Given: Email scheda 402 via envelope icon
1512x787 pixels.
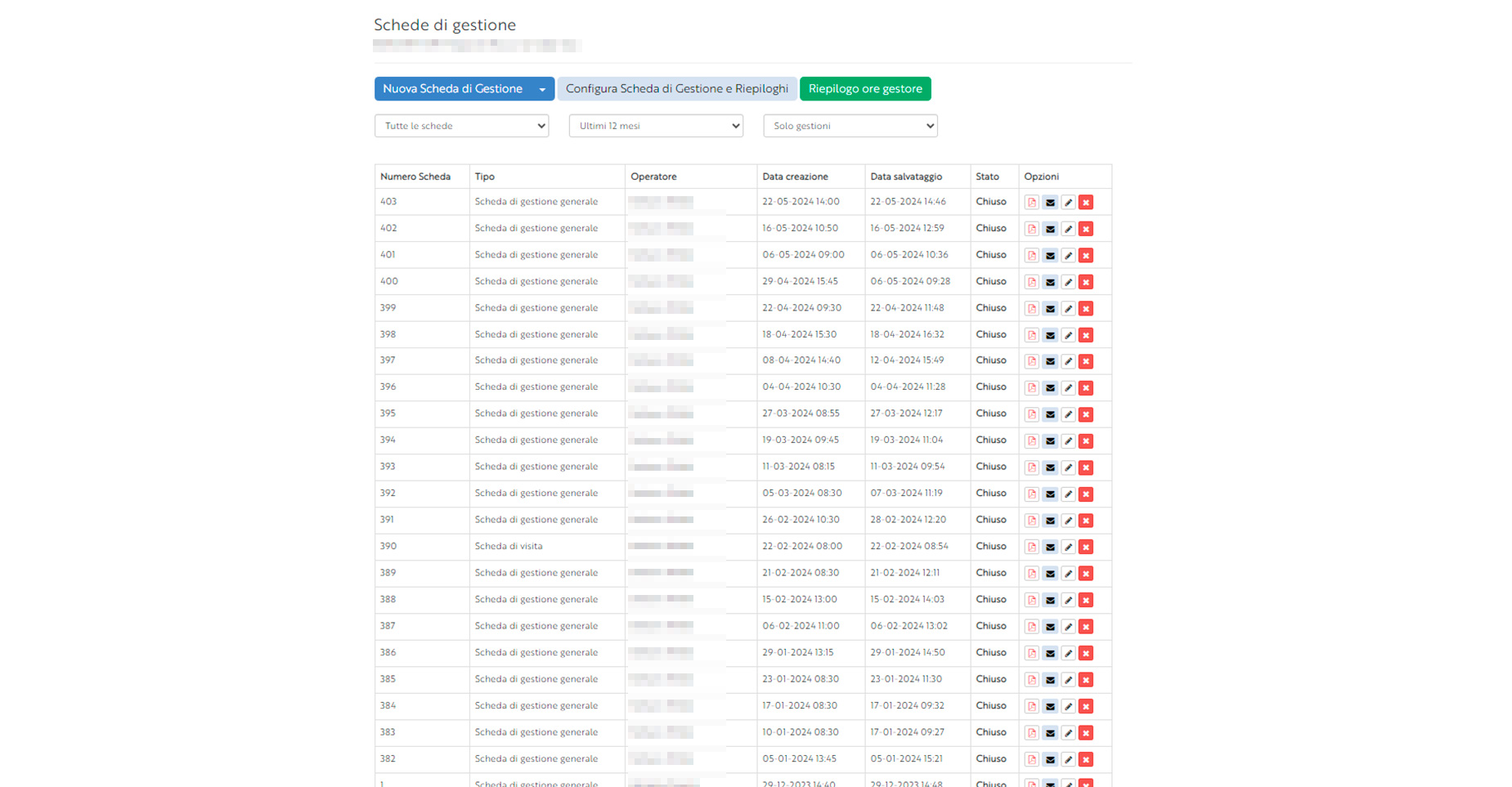Looking at the screenshot, I should point(1050,229).
